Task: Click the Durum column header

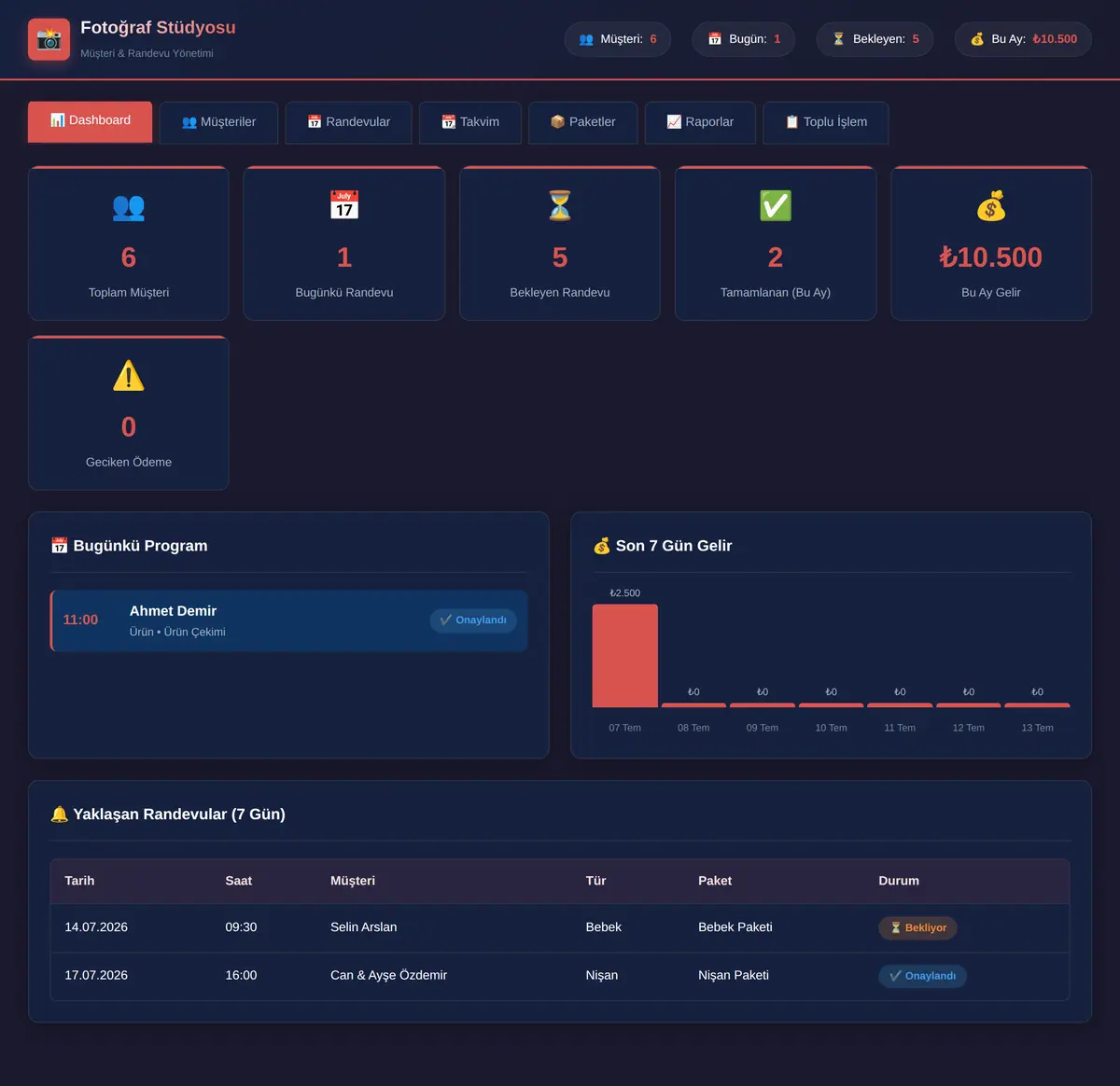Action: pos(899,881)
